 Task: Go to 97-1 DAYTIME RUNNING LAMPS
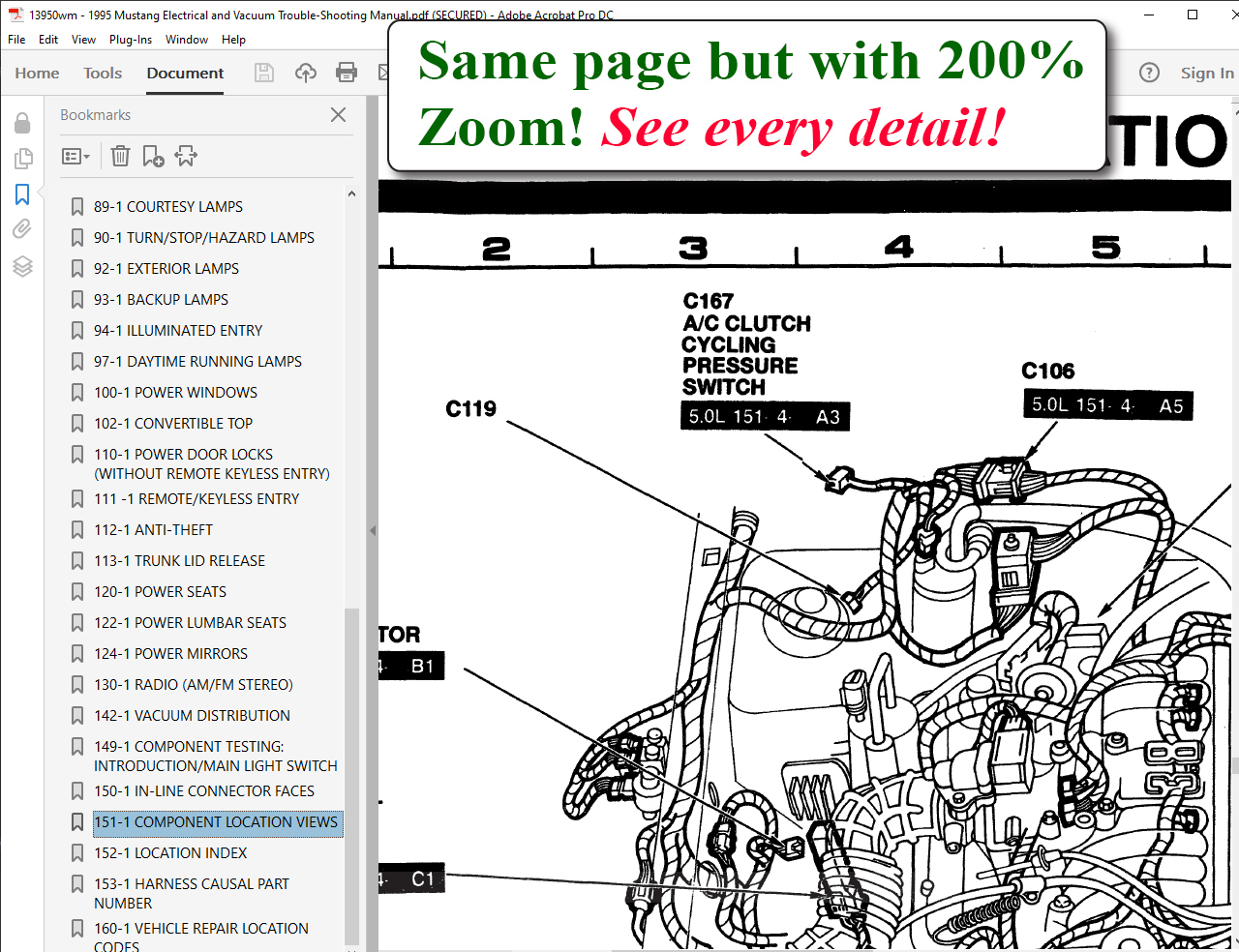[x=198, y=362]
